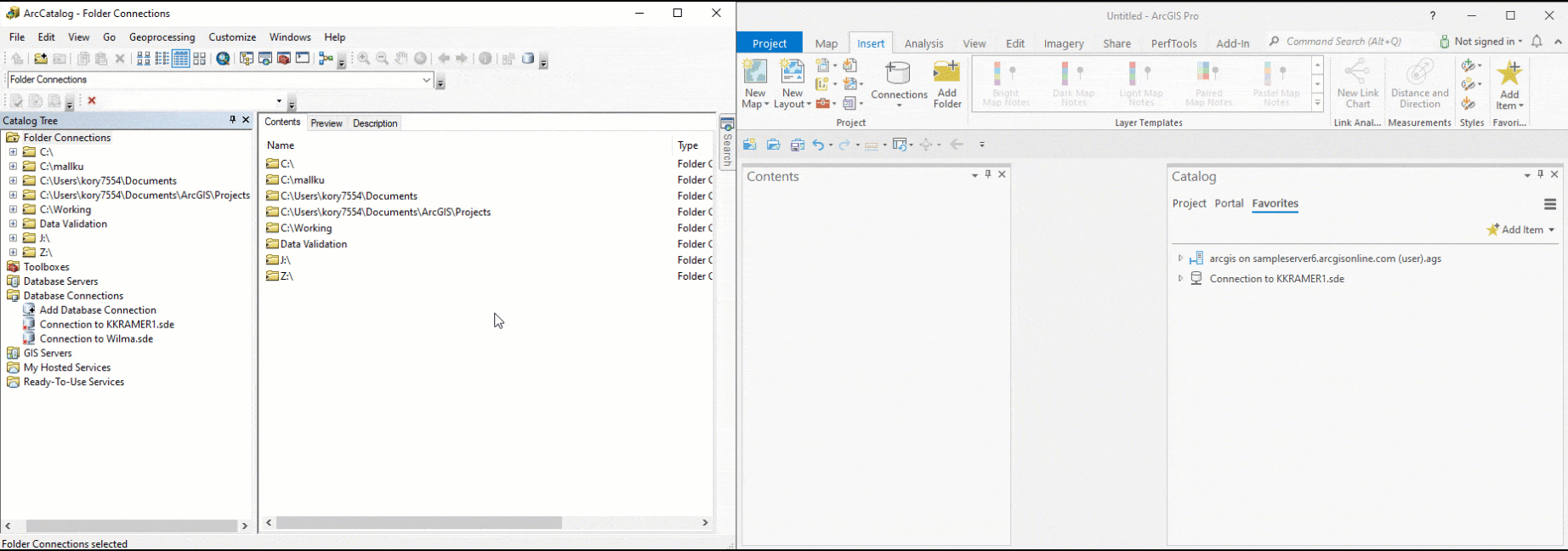This screenshot has width=1568, height=551.
Task: Toggle auto-hide pin on Contents pane in ArcGIS Pro
Action: click(x=988, y=174)
